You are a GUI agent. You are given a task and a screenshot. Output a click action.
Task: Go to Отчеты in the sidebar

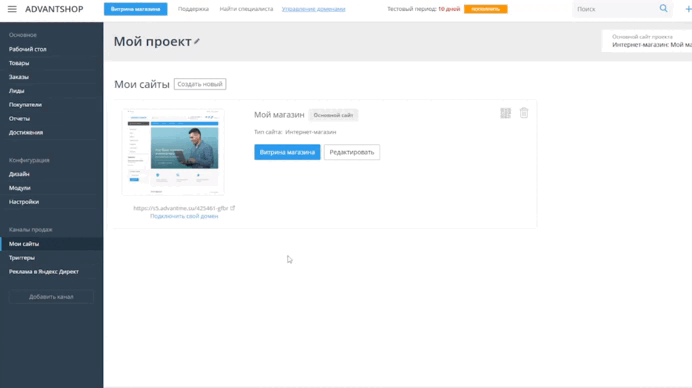click(19, 119)
